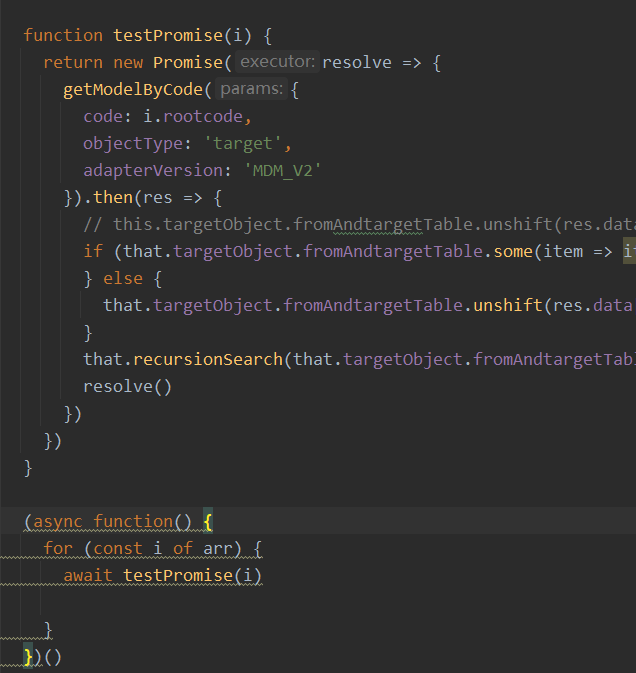The height and width of the screenshot is (673, 636).
Task: Click the 'params:' inlay hint
Action: tap(251, 89)
